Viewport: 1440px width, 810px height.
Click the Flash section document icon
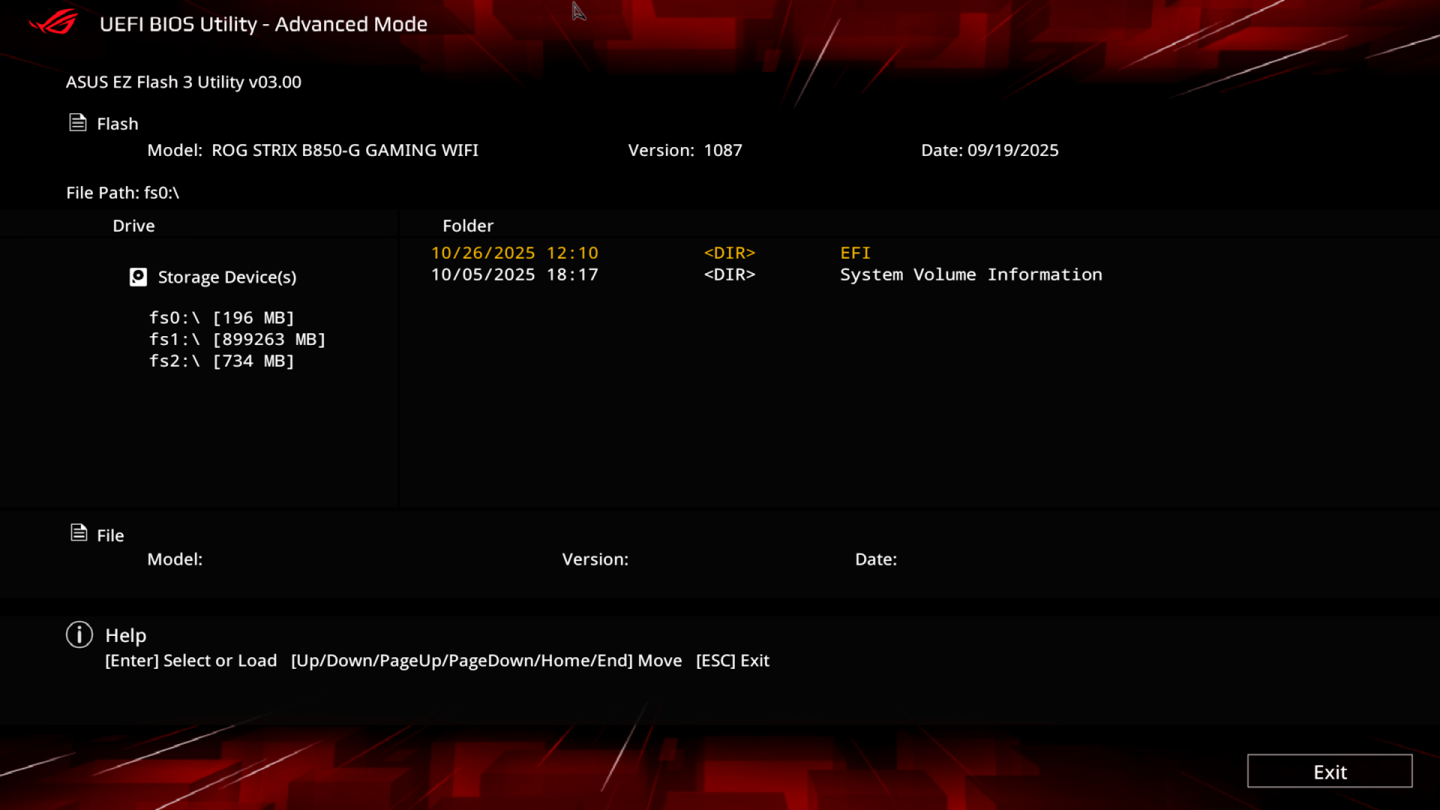[78, 122]
